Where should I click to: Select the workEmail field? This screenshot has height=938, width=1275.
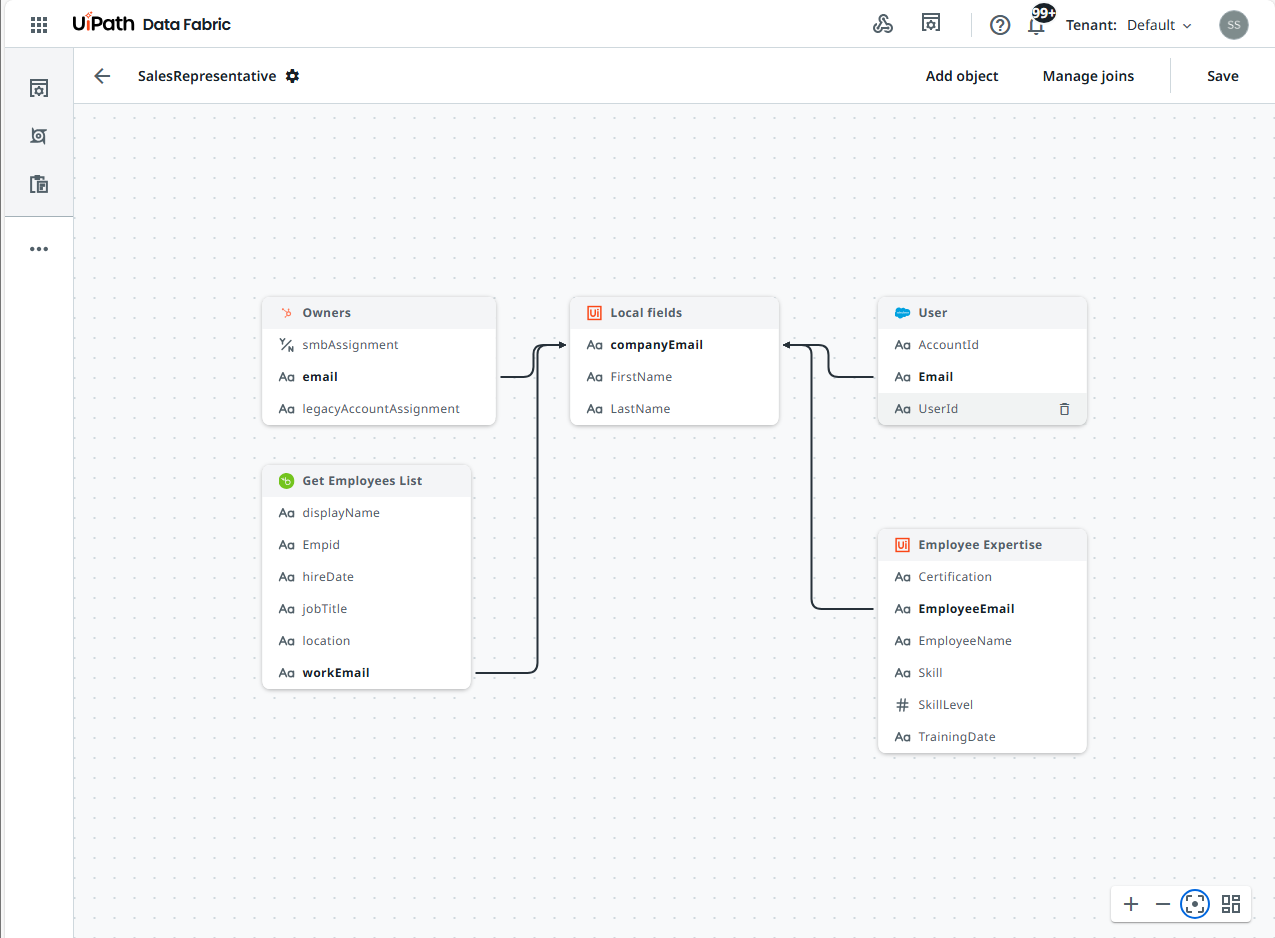coord(366,673)
